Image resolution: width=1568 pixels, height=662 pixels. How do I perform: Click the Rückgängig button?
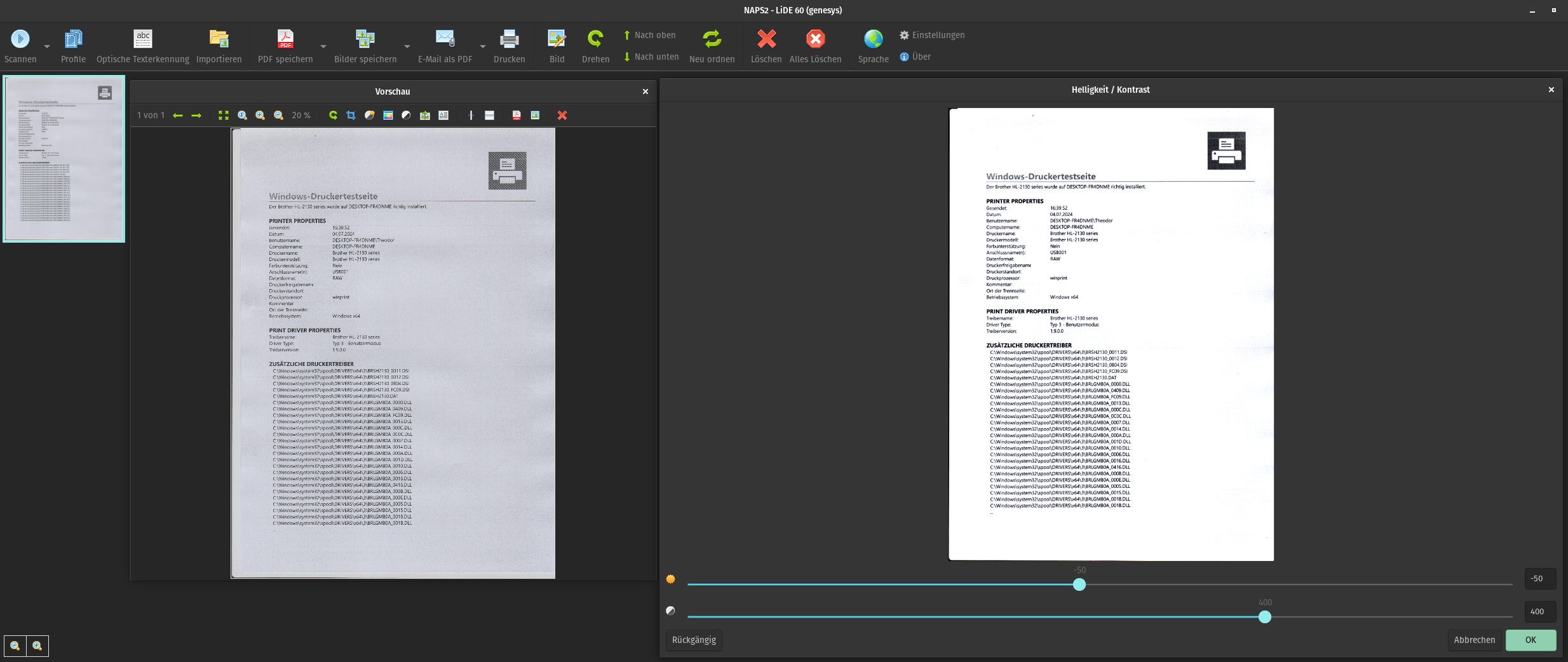pos(694,640)
